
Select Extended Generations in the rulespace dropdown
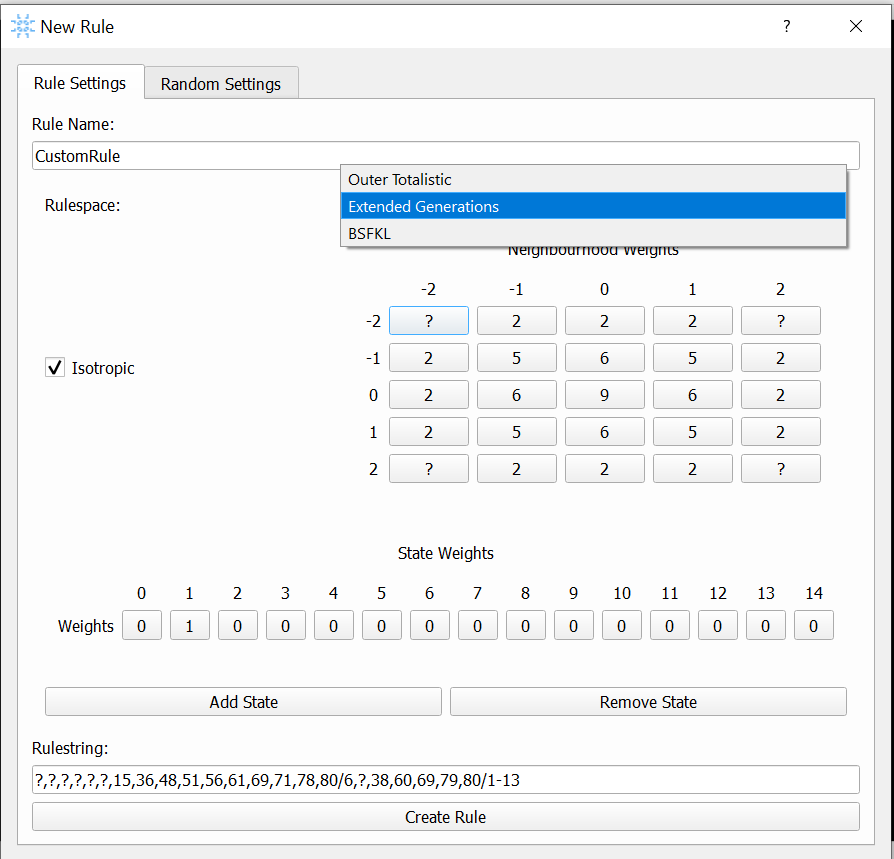click(593, 206)
